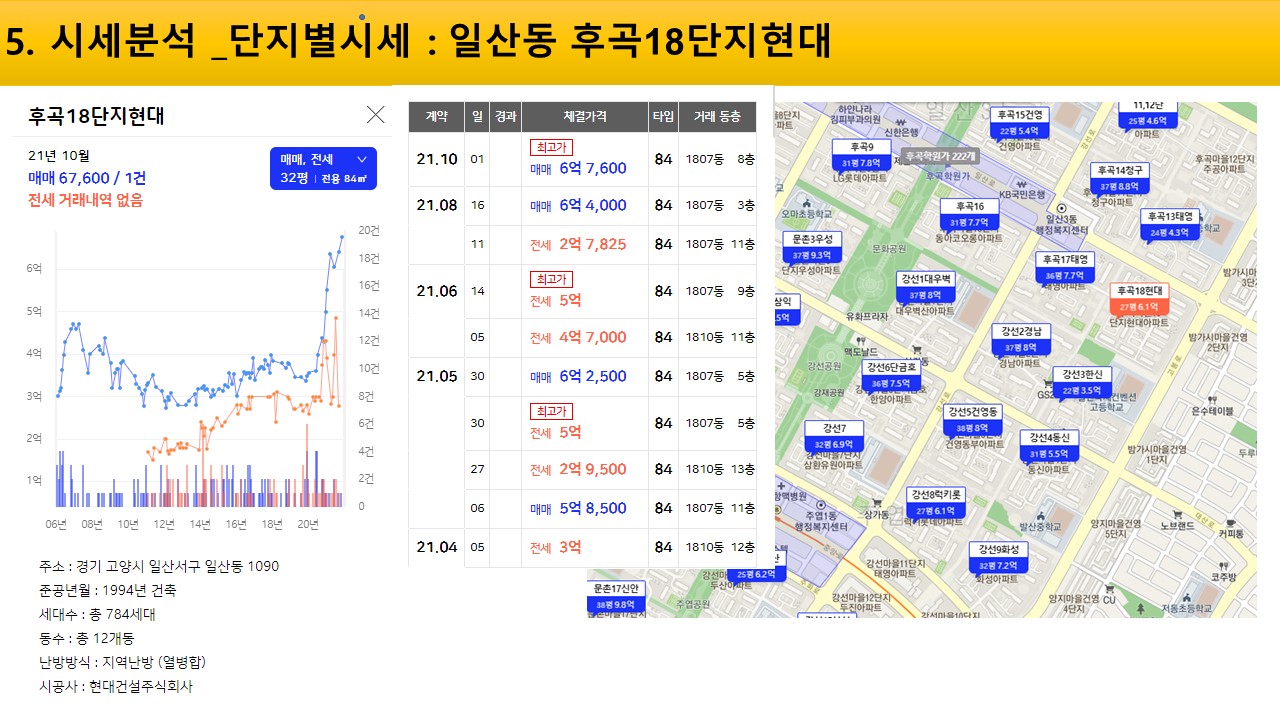Click the 21년 10월 date label
Viewport: 1280px width, 720px height.
click(59, 156)
